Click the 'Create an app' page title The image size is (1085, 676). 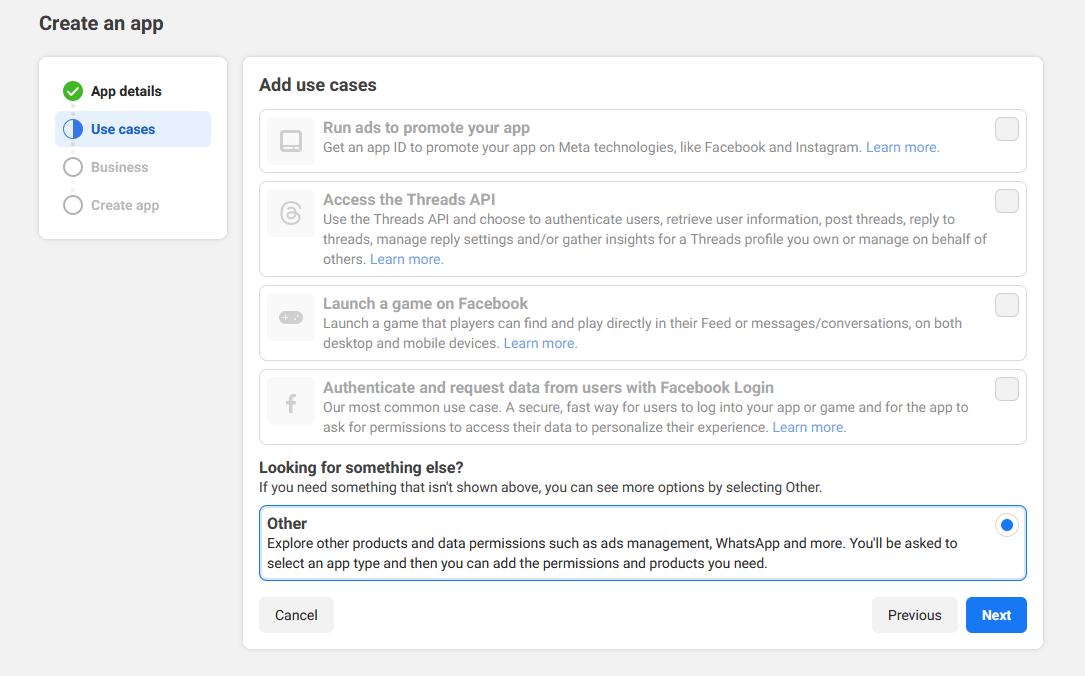tap(101, 24)
